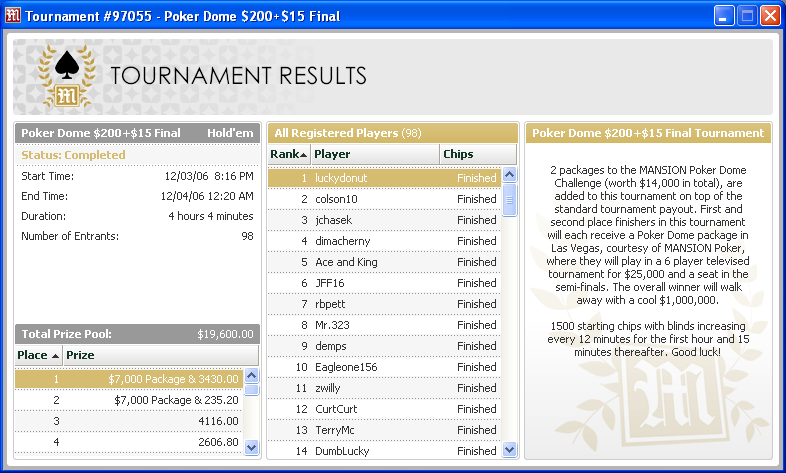Select player colson10 row
786x473 pixels.
coord(384,199)
